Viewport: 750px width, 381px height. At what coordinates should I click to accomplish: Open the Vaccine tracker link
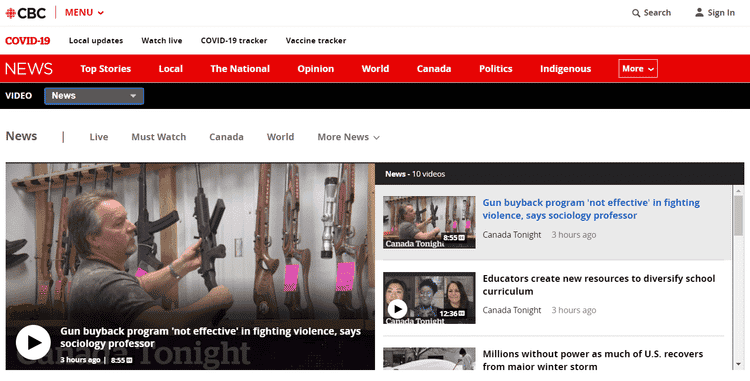[x=316, y=41]
